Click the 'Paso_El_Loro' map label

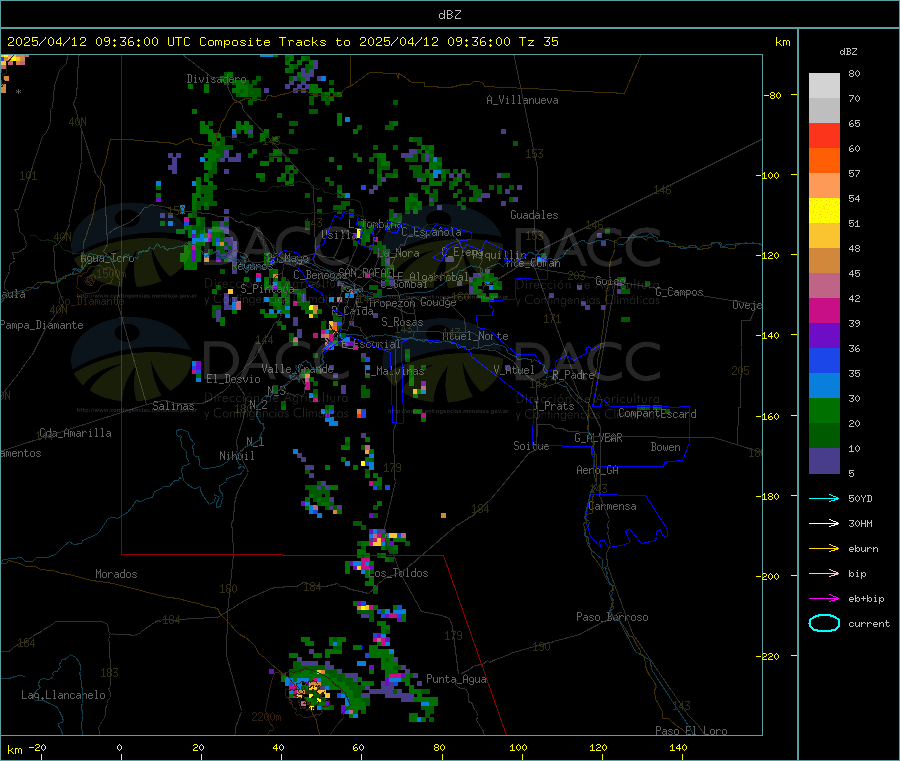[691, 731]
